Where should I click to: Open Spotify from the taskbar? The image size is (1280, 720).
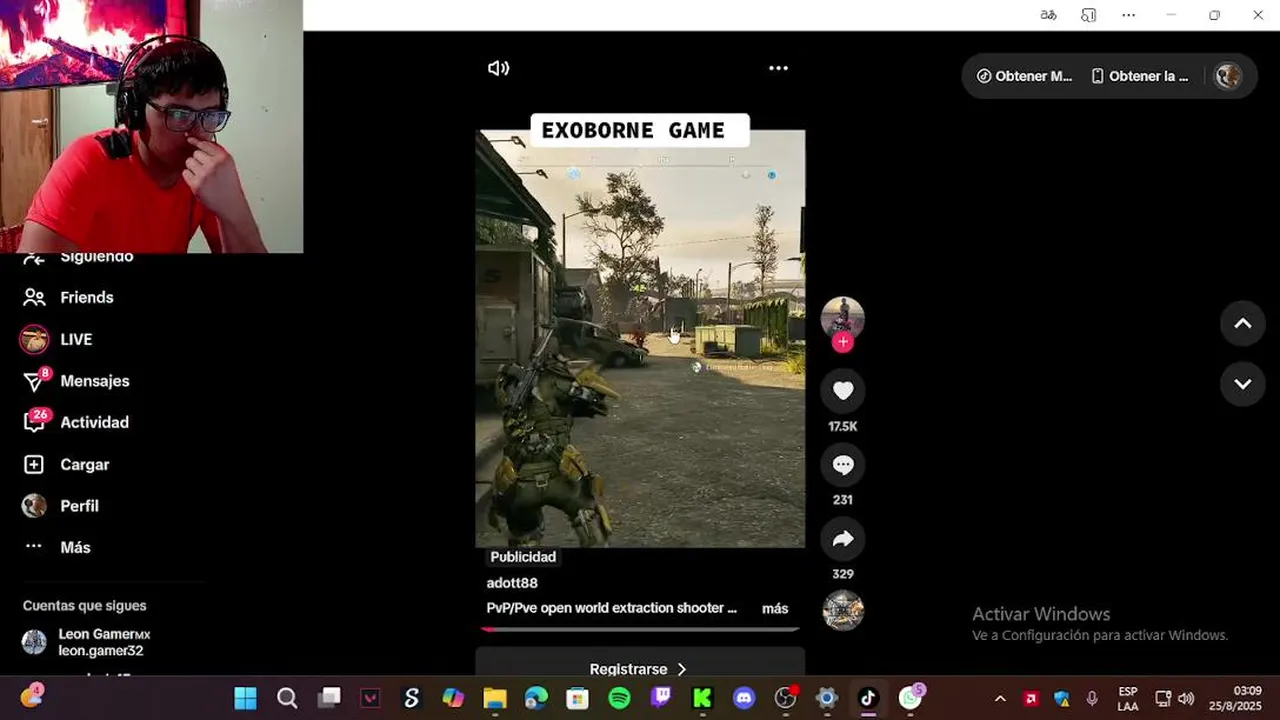619,698
